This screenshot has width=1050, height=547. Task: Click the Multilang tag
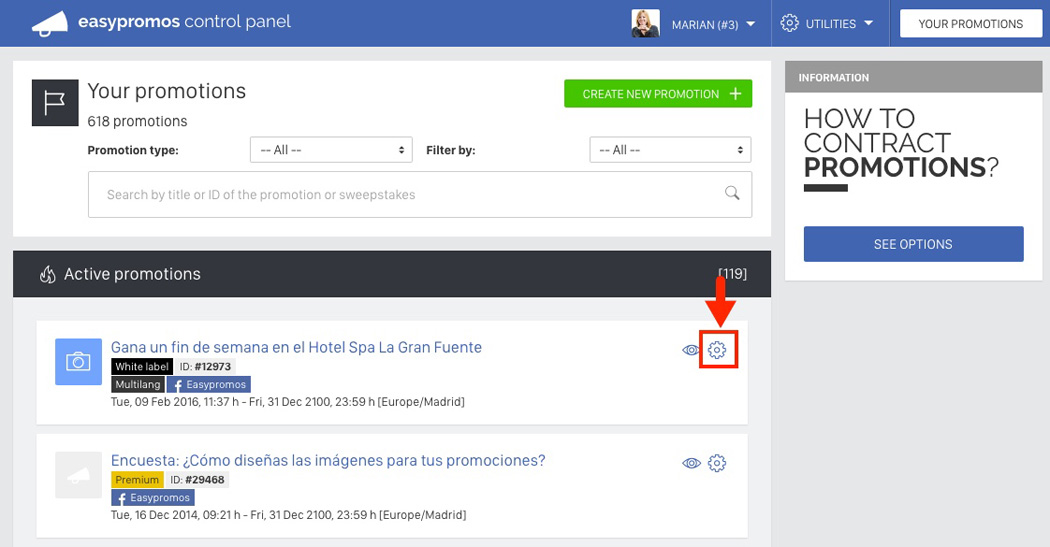[x=138, y=384]
